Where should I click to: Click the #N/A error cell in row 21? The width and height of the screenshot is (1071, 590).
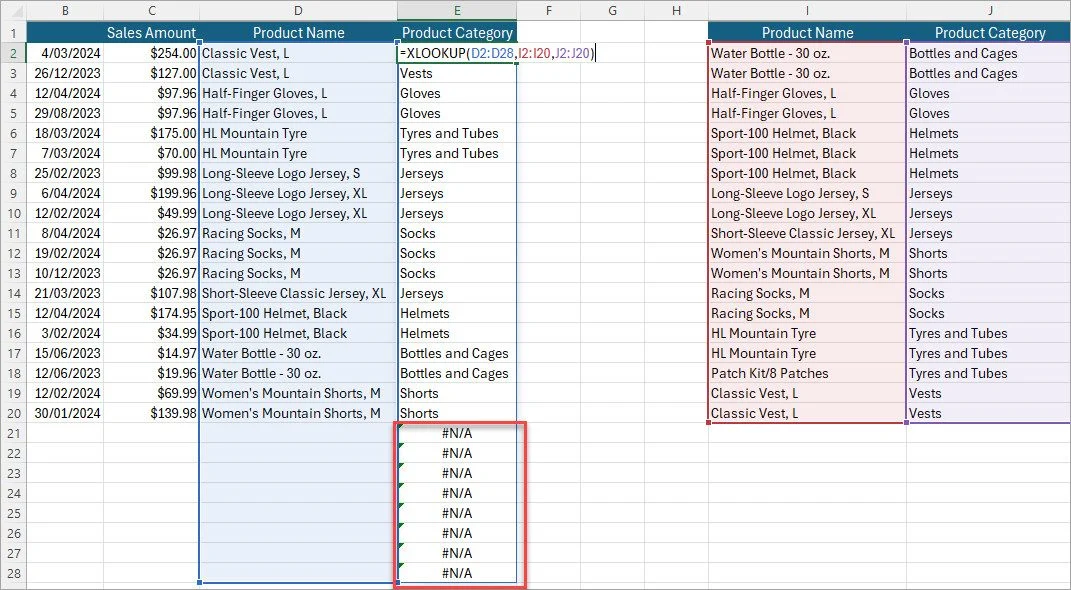pyautogui.click(x=457, y=433)
